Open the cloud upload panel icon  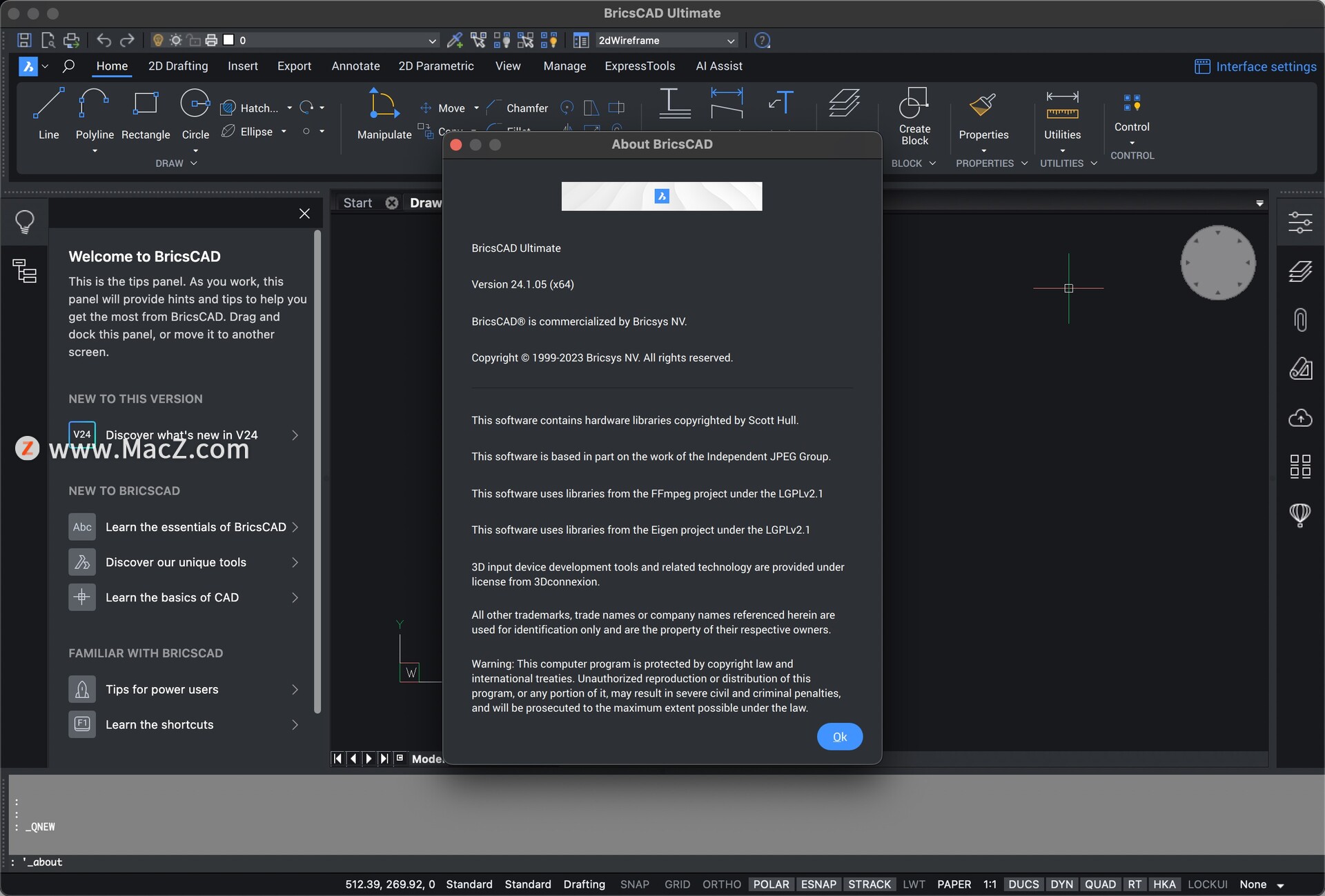(x=1300, y=417)
